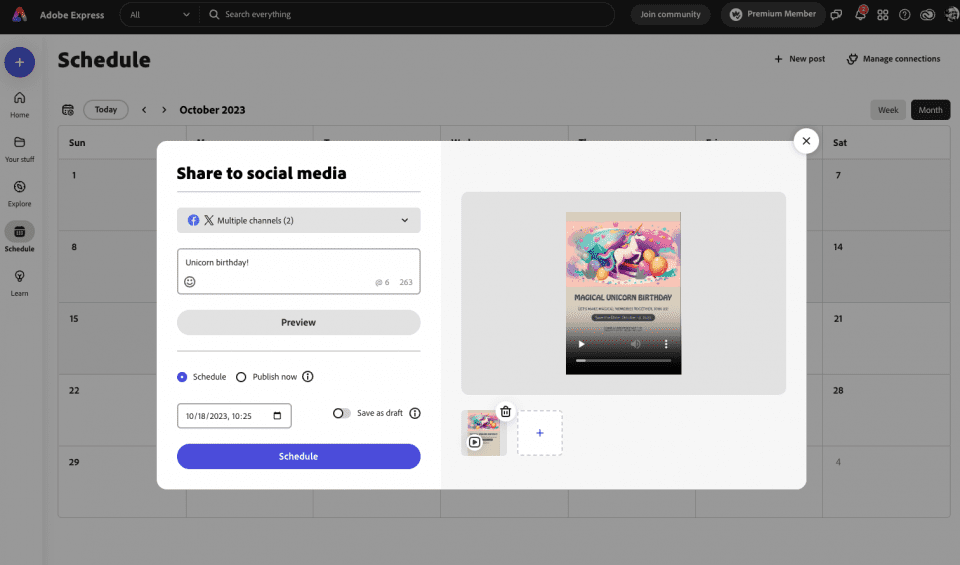Switch to Month view tab
The width and height of the screenshot is (960, 565).
click(x=930, y=110)
